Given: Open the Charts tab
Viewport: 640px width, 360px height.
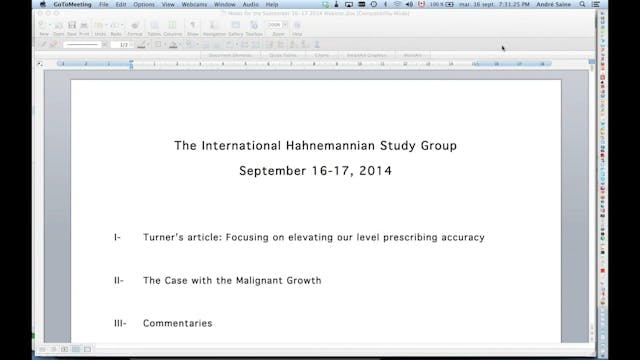Looking at the screenshot, I should tap(322, 55).
